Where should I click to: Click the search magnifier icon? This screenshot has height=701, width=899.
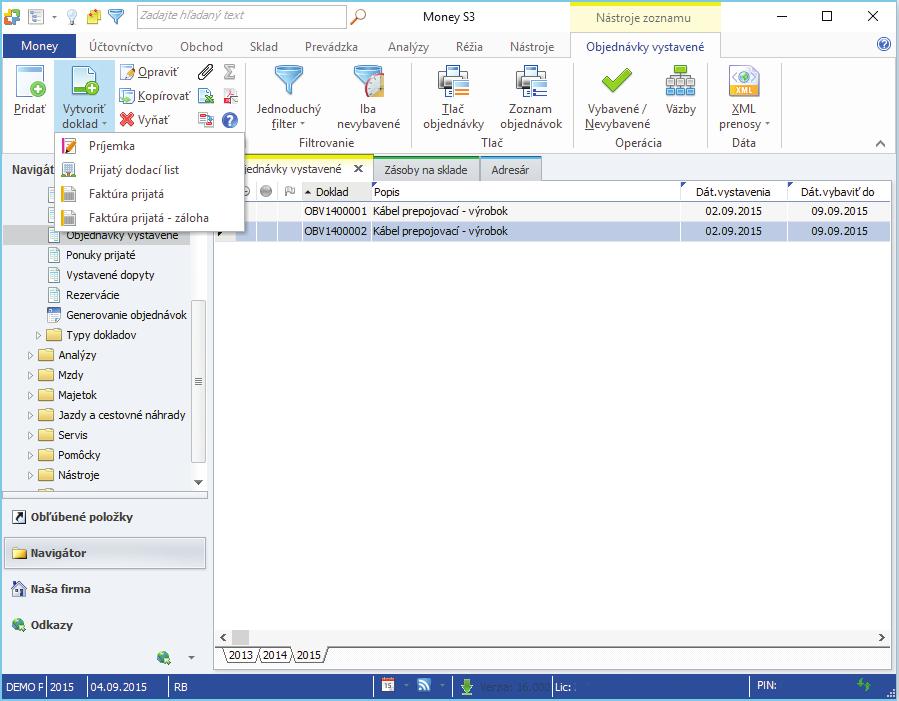tap(358, 17)
